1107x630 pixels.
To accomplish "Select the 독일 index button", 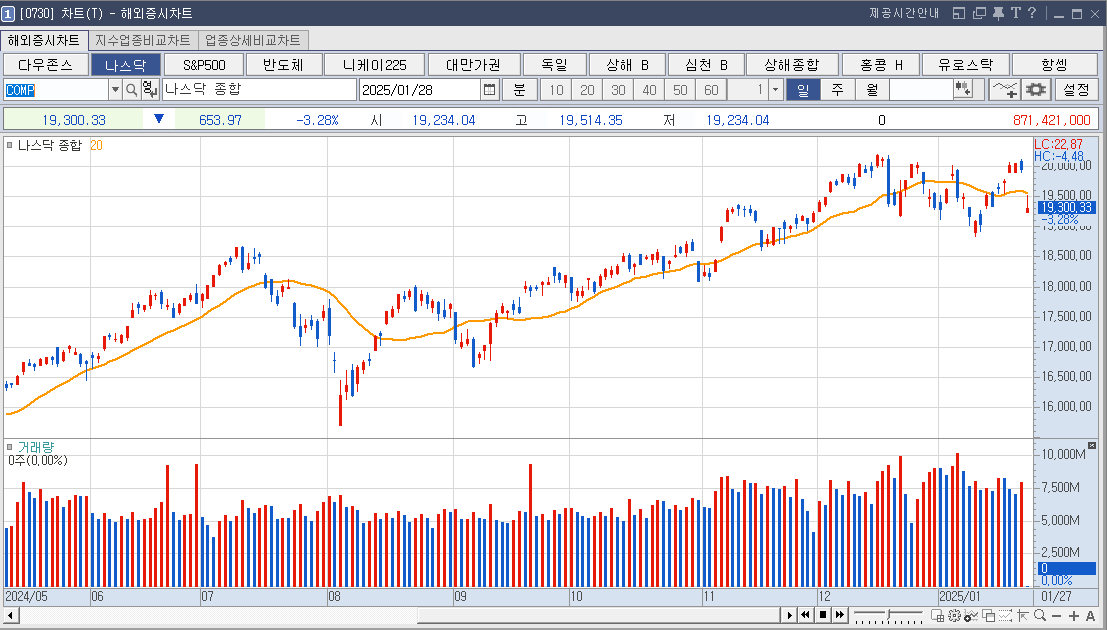I will [555, 65].
